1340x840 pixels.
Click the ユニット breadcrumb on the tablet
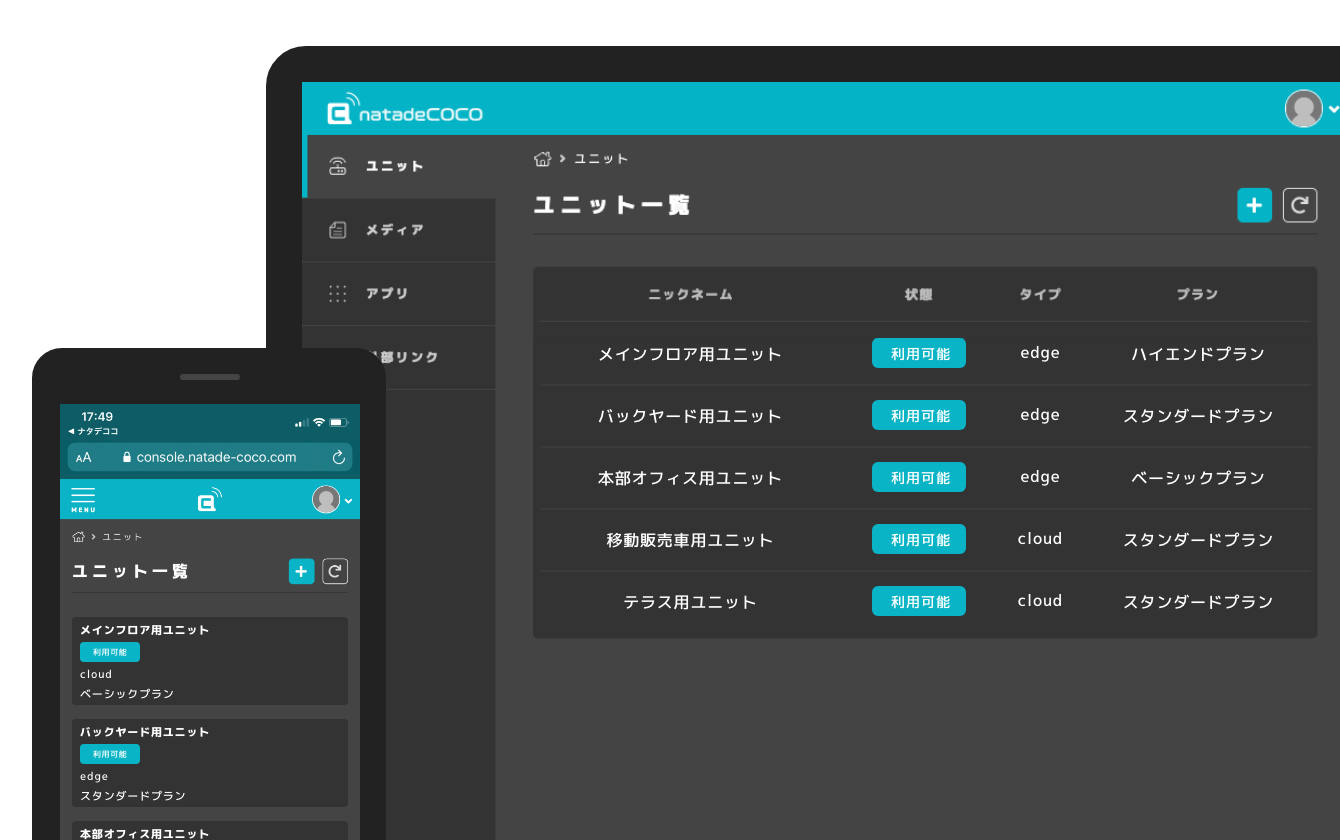pyautogui.click(x=601, y=159)
